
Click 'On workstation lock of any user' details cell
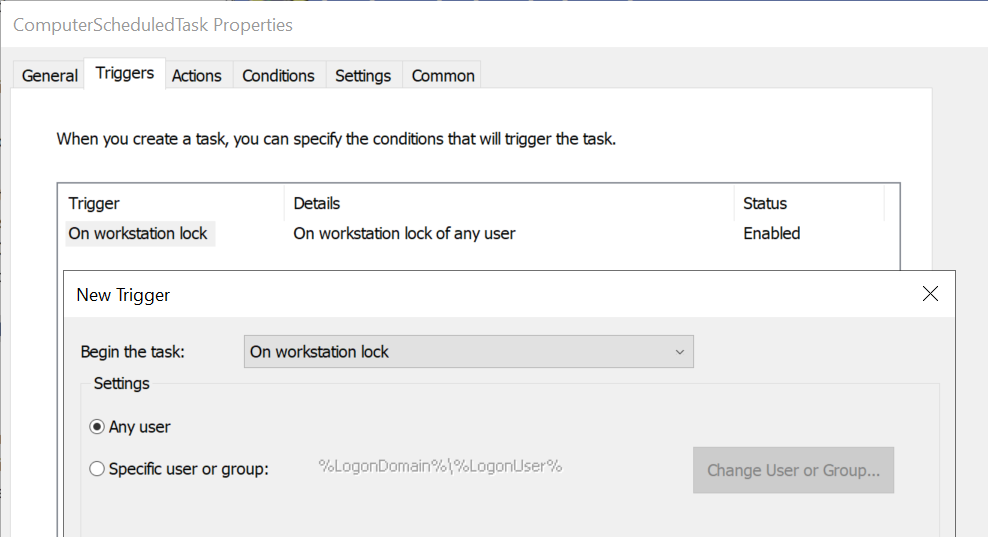click(404, 233)
